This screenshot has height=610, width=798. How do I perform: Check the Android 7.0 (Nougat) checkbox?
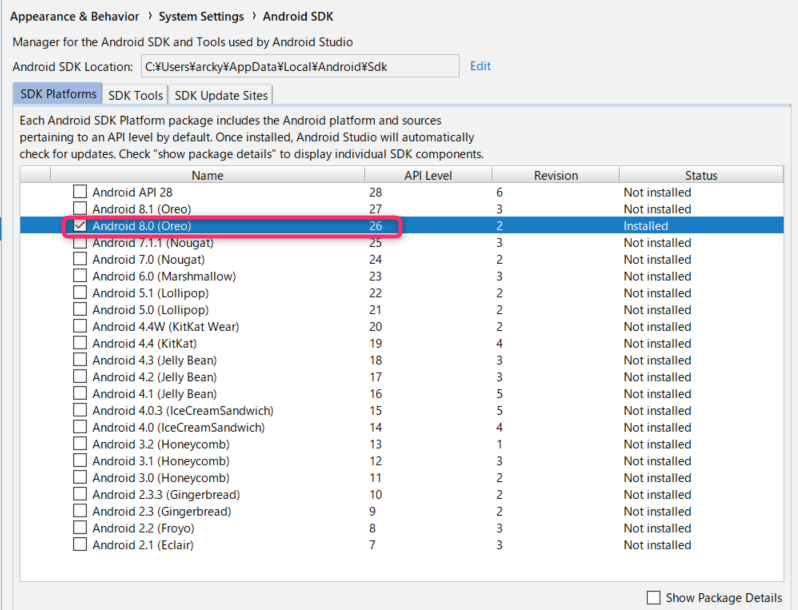[x=80, y=259]
